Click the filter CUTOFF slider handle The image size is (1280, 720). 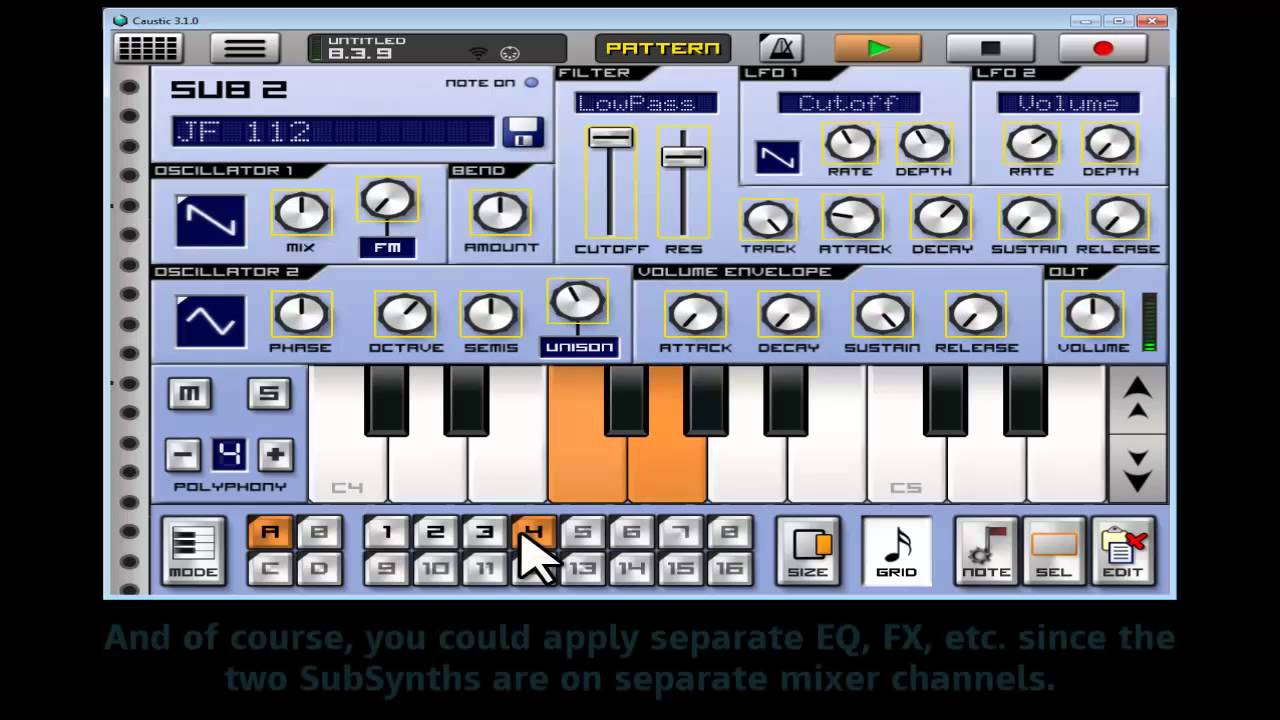[610, 138]
